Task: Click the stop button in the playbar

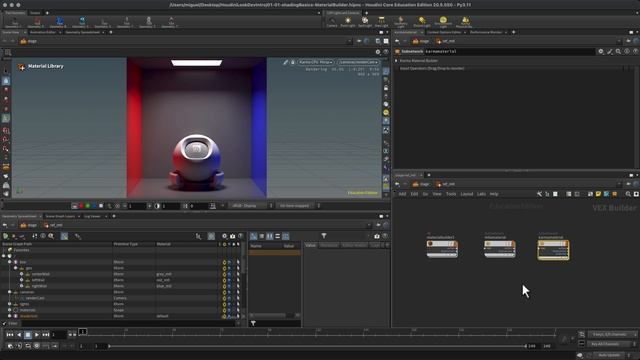Action: tap(28, 335)
